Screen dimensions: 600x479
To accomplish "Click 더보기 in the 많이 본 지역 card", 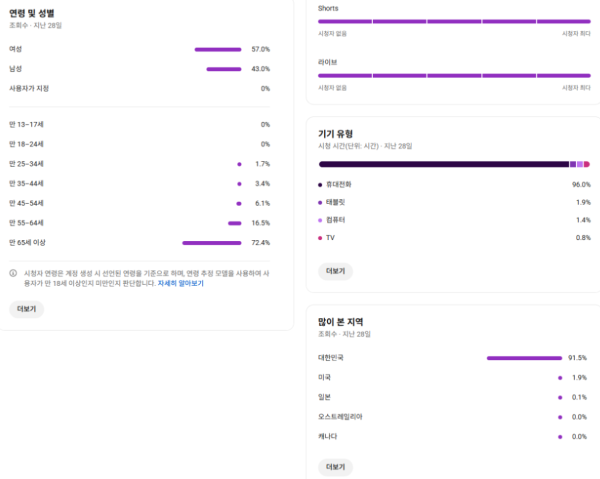I will [335, 467].
